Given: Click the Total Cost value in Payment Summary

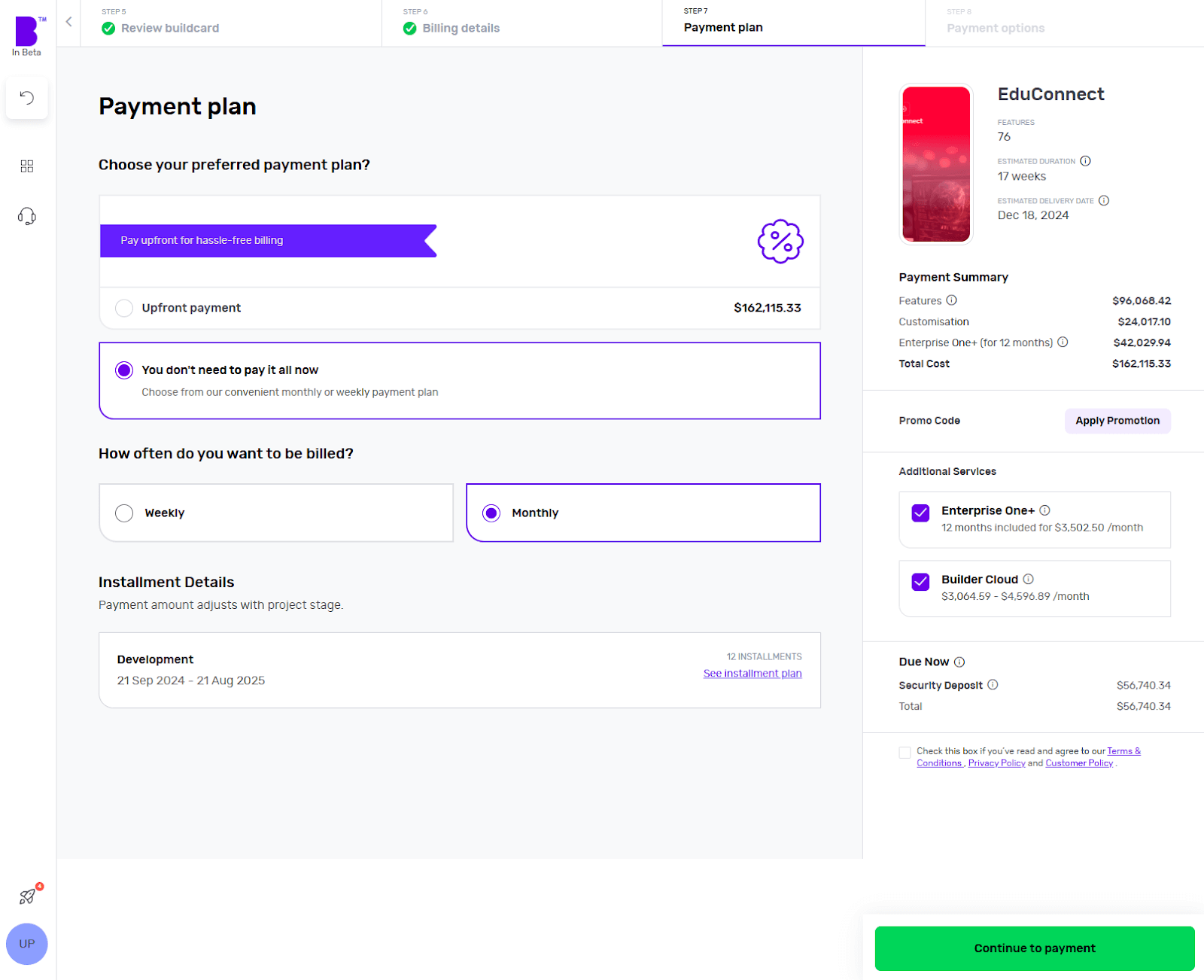Looking at the screenshot, I should [1142, 364].
